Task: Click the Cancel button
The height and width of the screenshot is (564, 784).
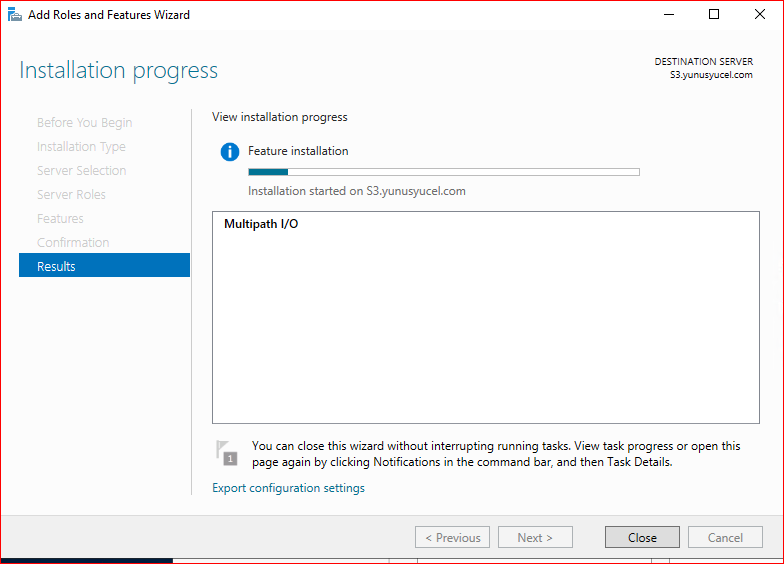Action: pyautogui.click(x=725, y=537)
